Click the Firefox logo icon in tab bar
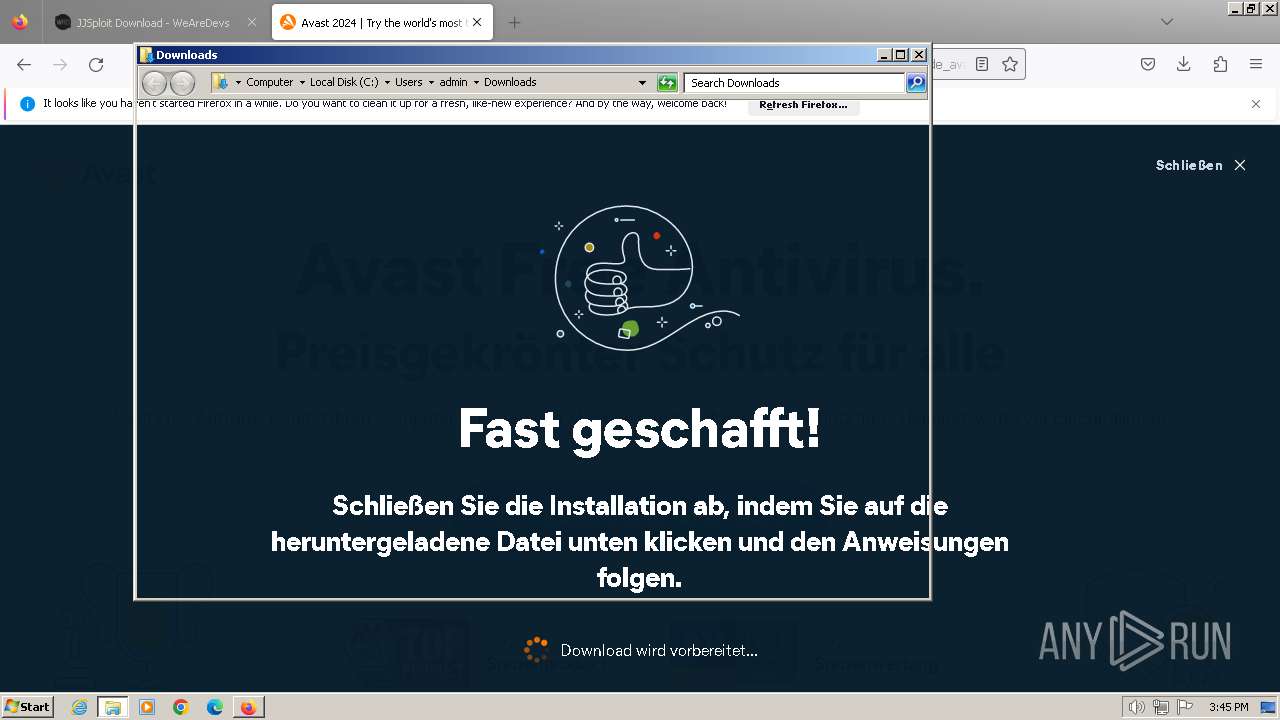 (20, 22)
